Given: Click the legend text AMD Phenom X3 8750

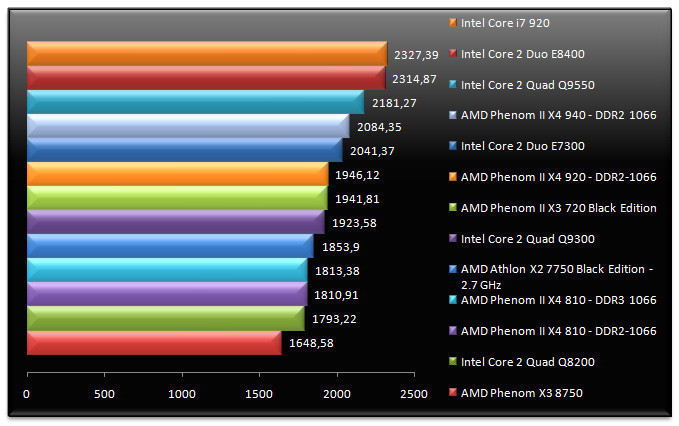Looking at the screenshot, I should pyautogui.click(x=522, y=393).
